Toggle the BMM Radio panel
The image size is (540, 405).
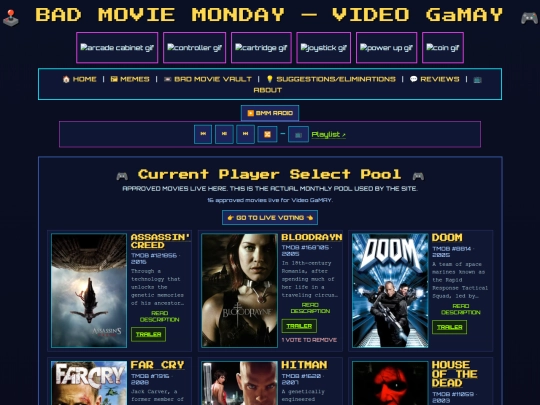tap(270, 113)
